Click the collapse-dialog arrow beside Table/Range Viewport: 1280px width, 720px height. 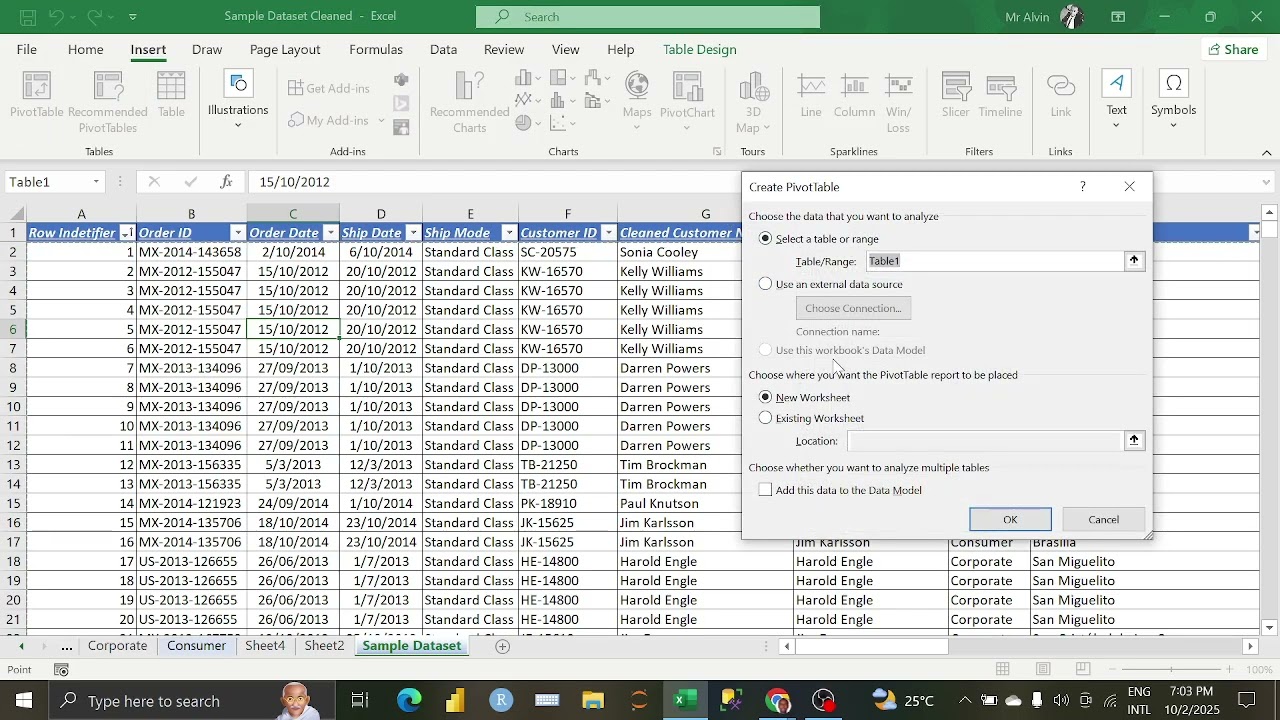point(1134,261)
